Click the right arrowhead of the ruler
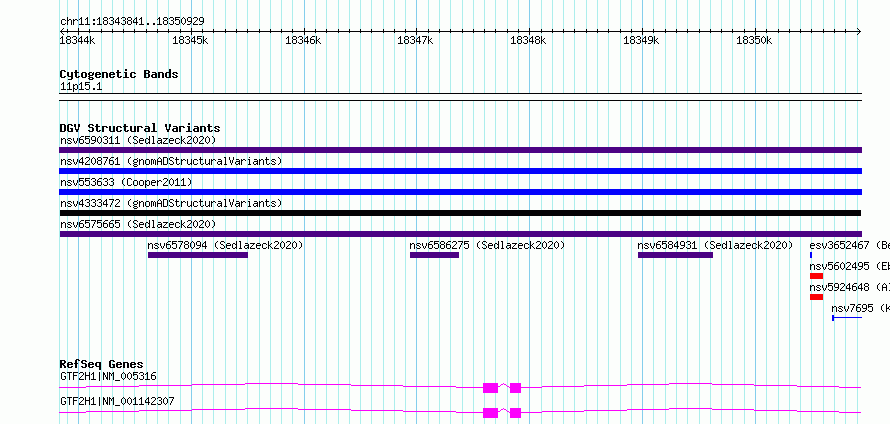Screen dimensions: 890x424 859,31
